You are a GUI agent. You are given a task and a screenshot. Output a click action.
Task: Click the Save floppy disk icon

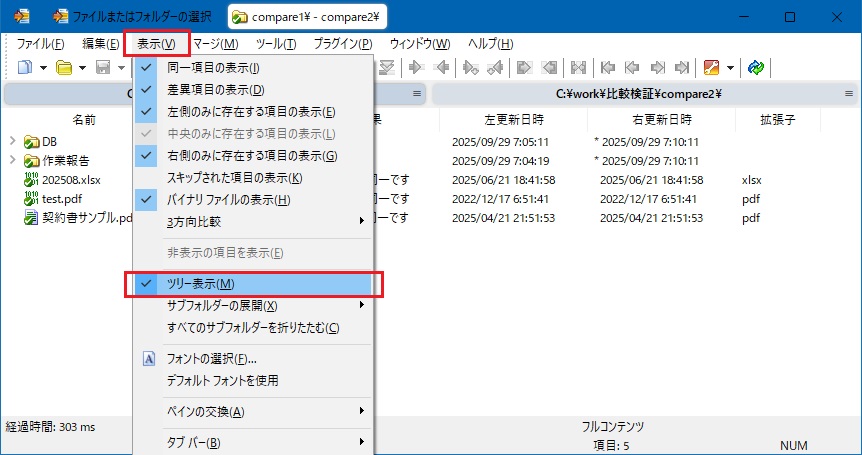[x=102, y=68]
